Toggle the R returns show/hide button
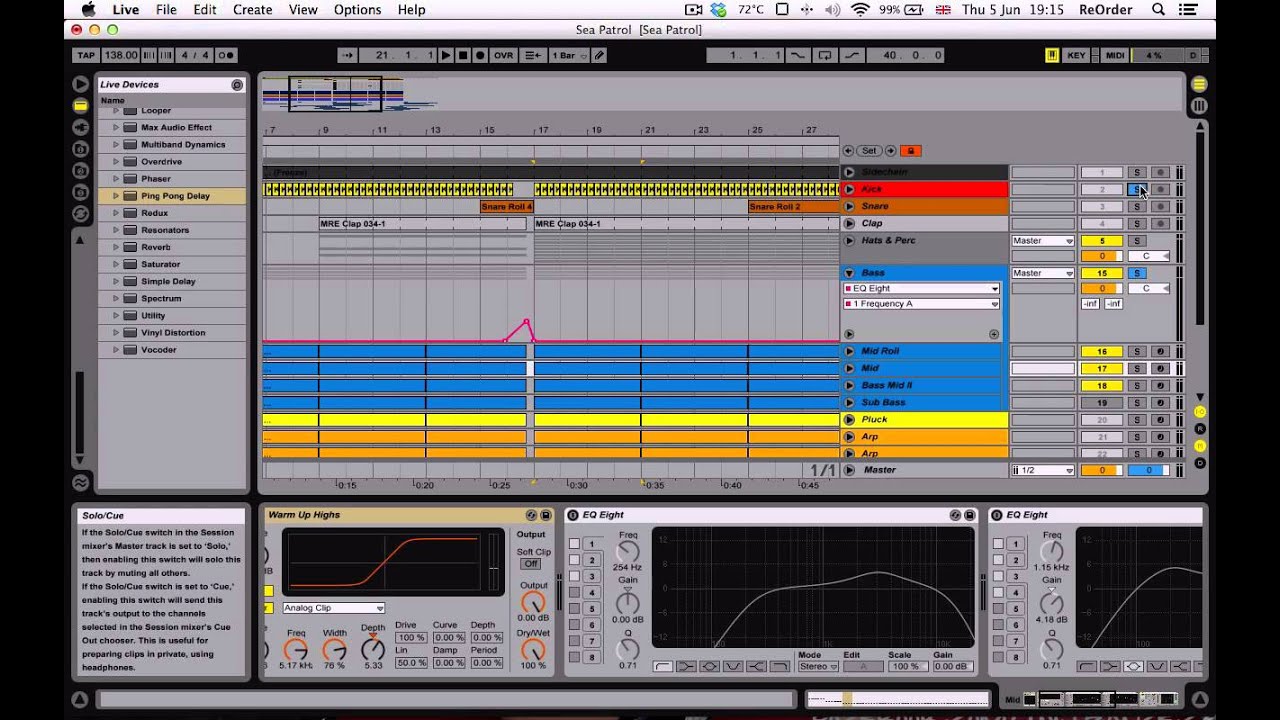The width and height of the screenshot is (1280, 720). 1200,429
